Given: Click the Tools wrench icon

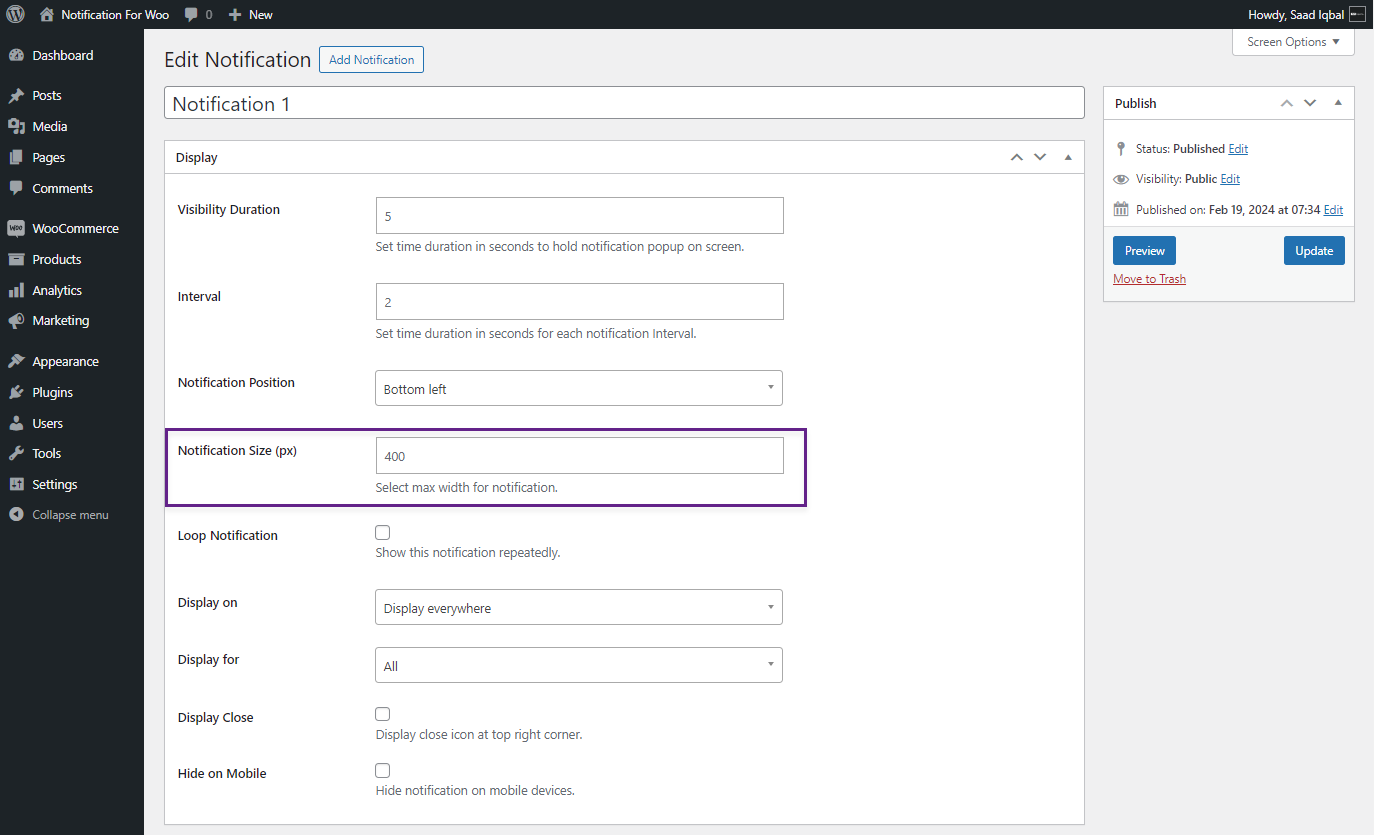Looking at the screenshot, I should click(16, 454).
